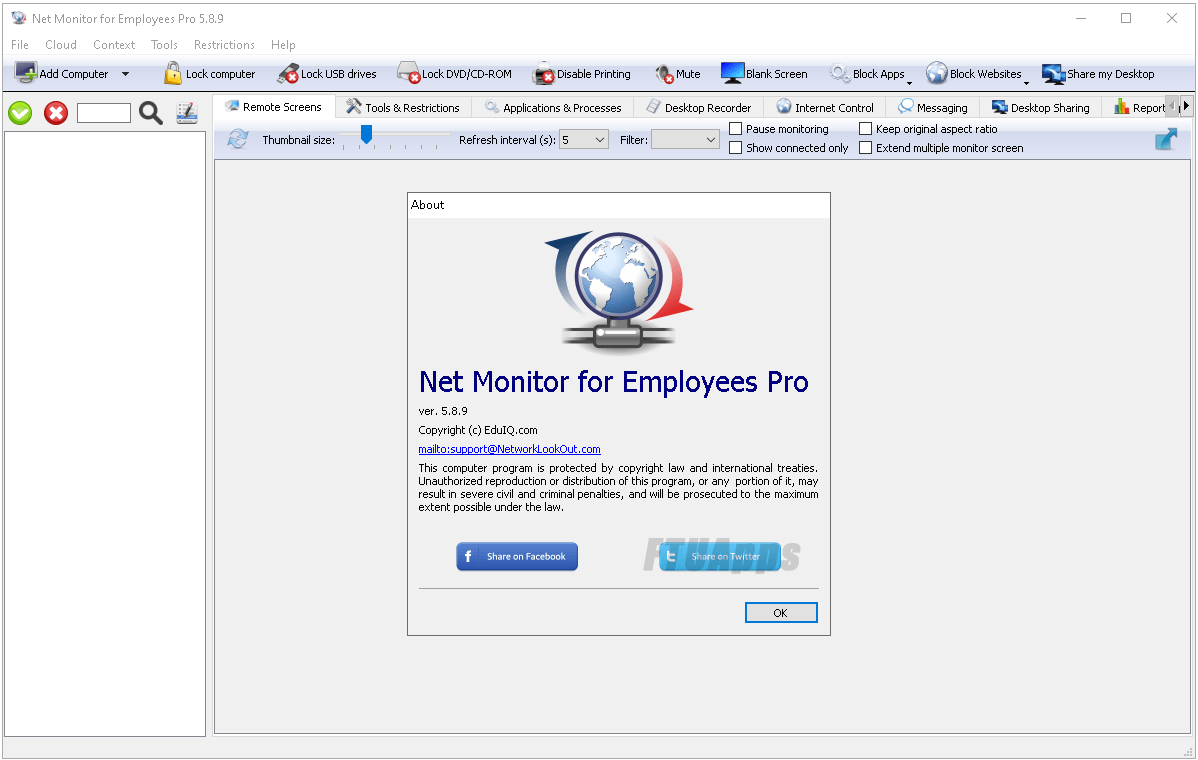
Task: Click the edit list icon beside search
Action: (x=187, y=113)
